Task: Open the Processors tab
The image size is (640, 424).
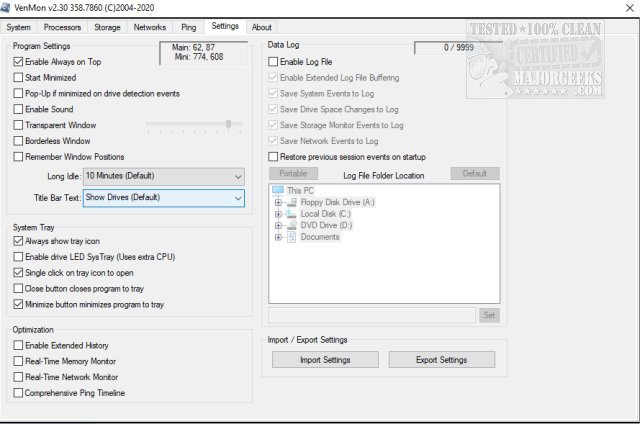Action: click(62, 27)
